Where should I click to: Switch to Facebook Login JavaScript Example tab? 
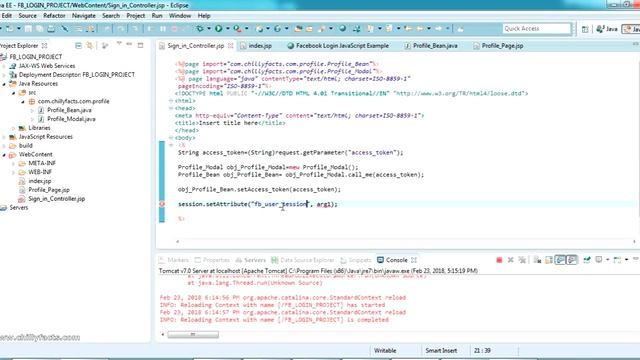pyautogui.click(x=338, y=46)
